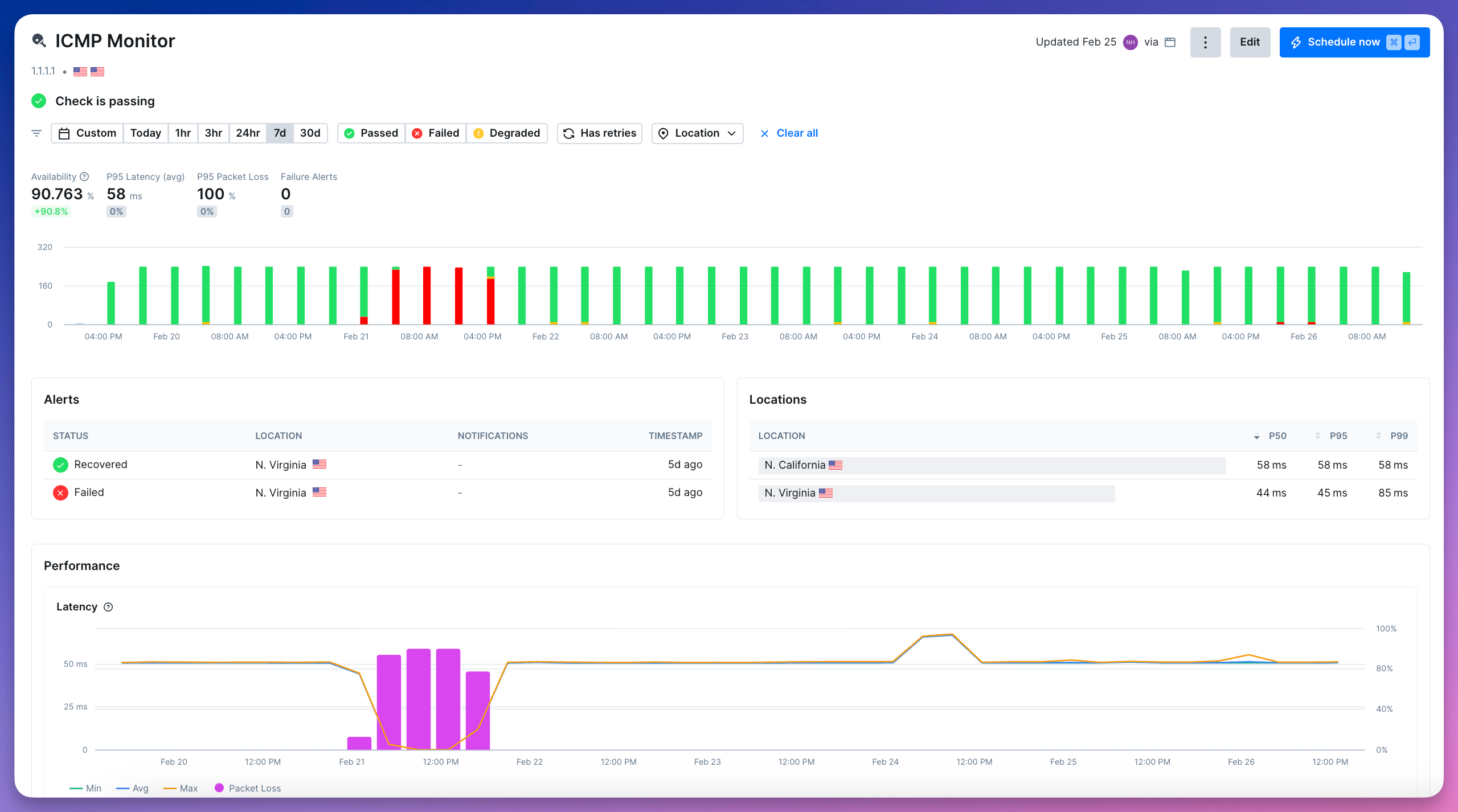
Task: Click the calendar icon next to via
Action: click(1170, 42)
